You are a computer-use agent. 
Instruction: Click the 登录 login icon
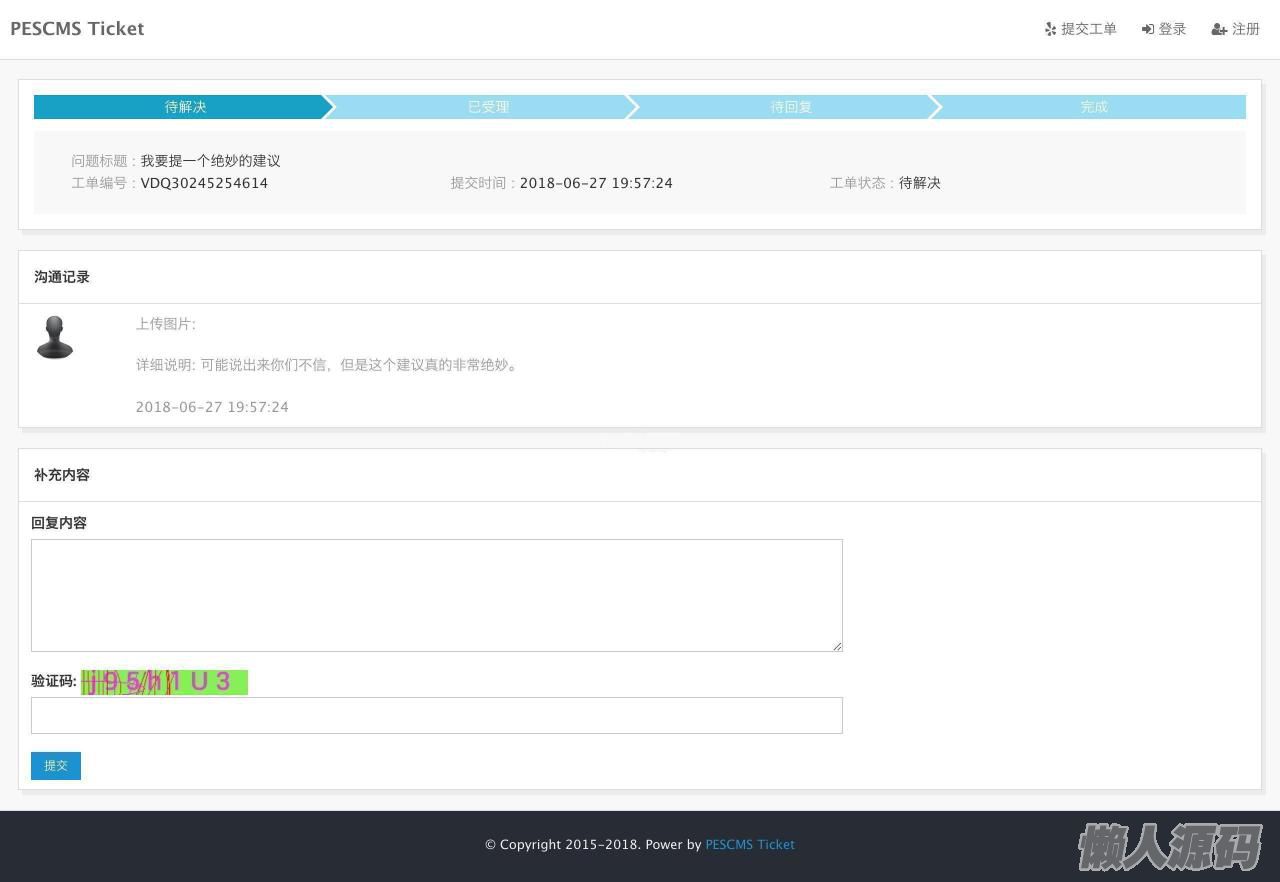1148,29
